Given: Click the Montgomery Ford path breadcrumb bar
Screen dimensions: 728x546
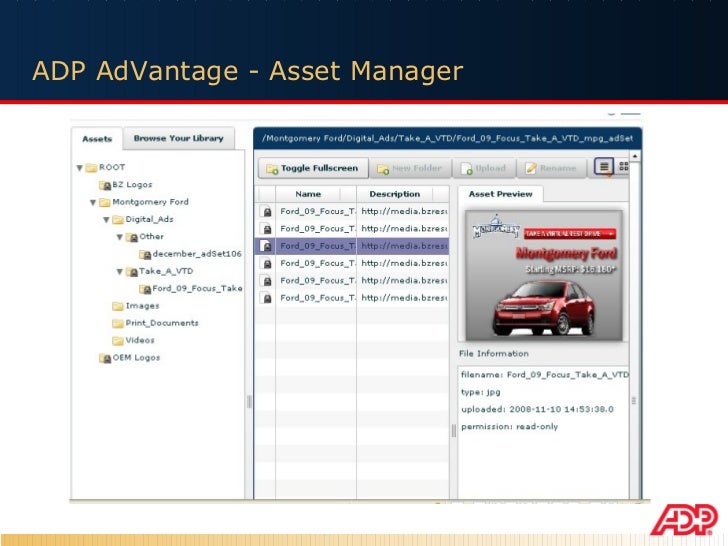Looking at the screenshot, I should 448,138.
